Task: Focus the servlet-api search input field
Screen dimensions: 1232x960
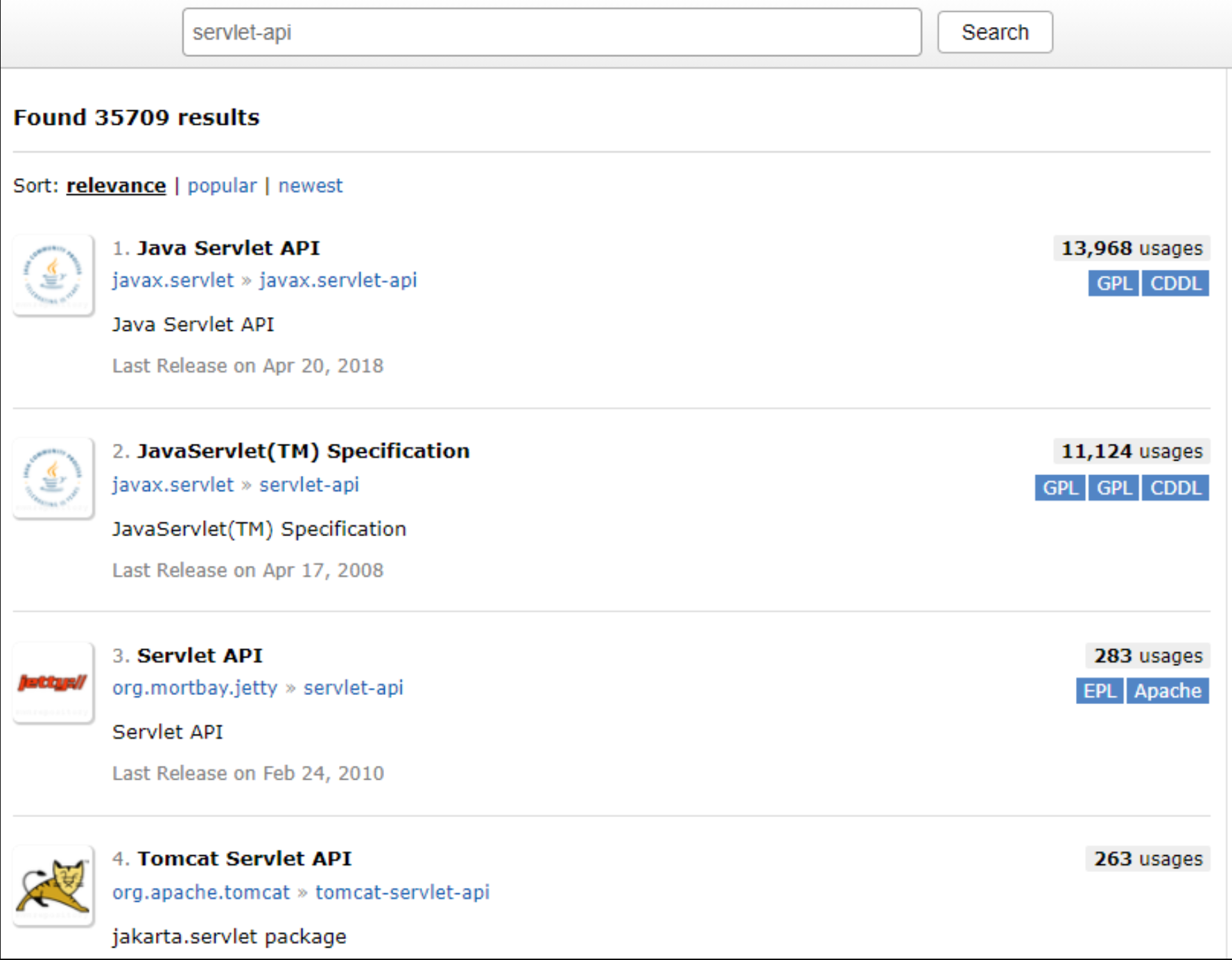Action: tap(552, 33)
